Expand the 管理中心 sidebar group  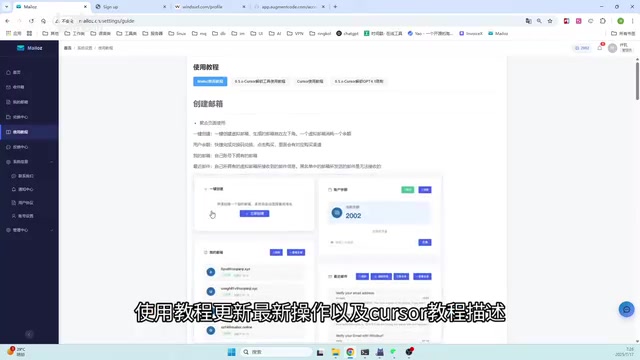coord(52,230)
